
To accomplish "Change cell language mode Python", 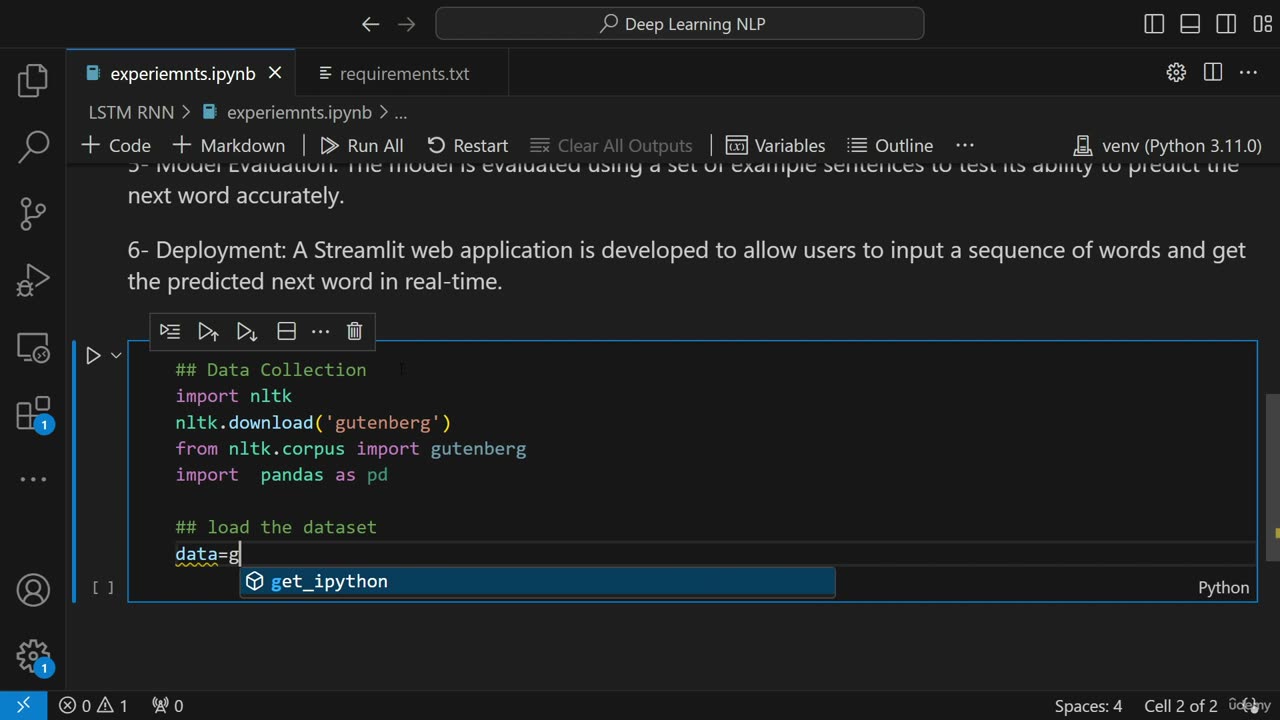I will click(x=1224, y=588).
